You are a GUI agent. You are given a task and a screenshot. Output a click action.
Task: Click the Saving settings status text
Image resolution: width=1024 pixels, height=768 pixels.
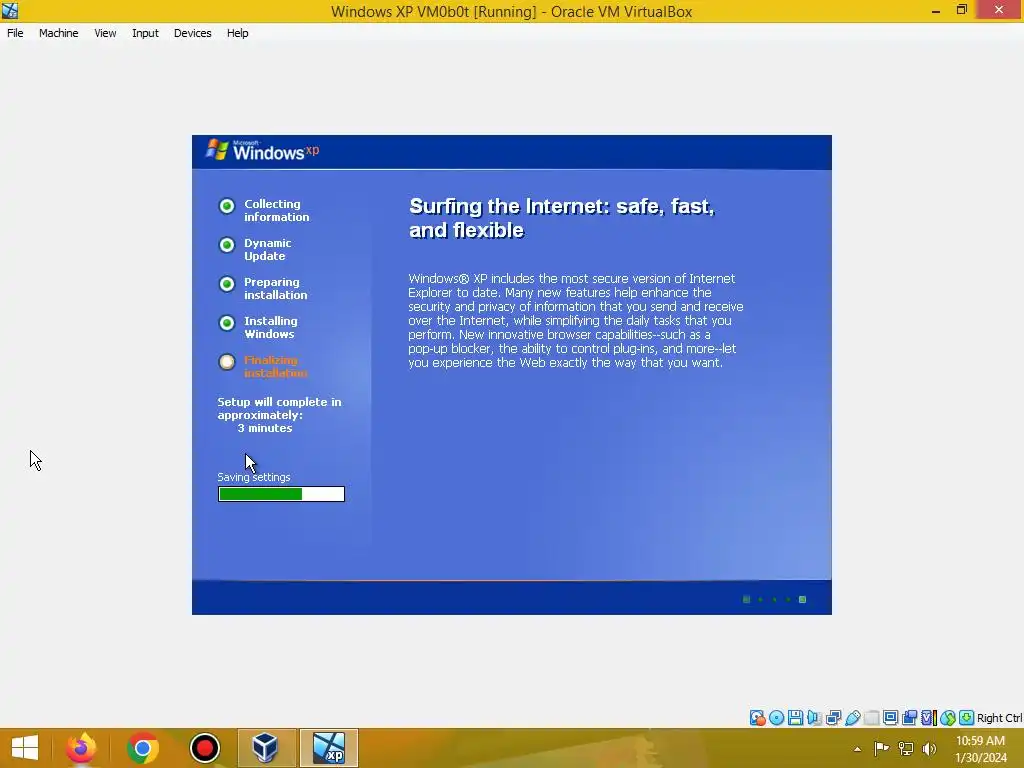(253, 477)
